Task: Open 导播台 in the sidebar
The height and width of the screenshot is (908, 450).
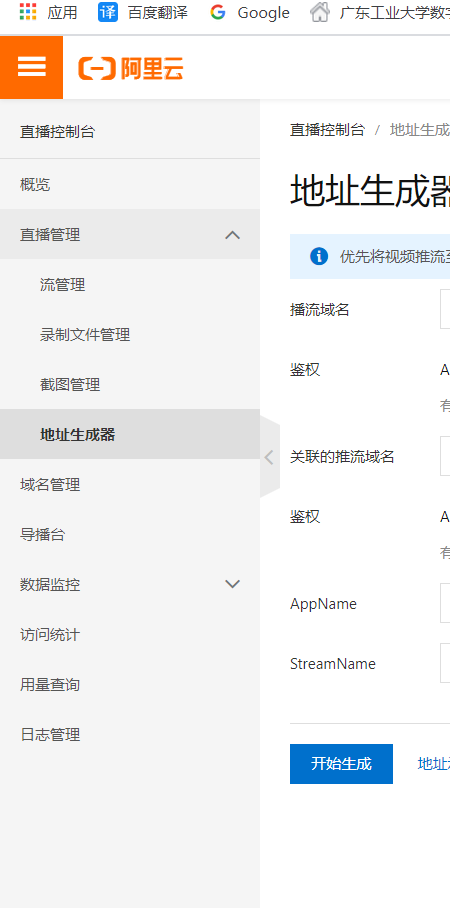Action: (x=130, y=534)
